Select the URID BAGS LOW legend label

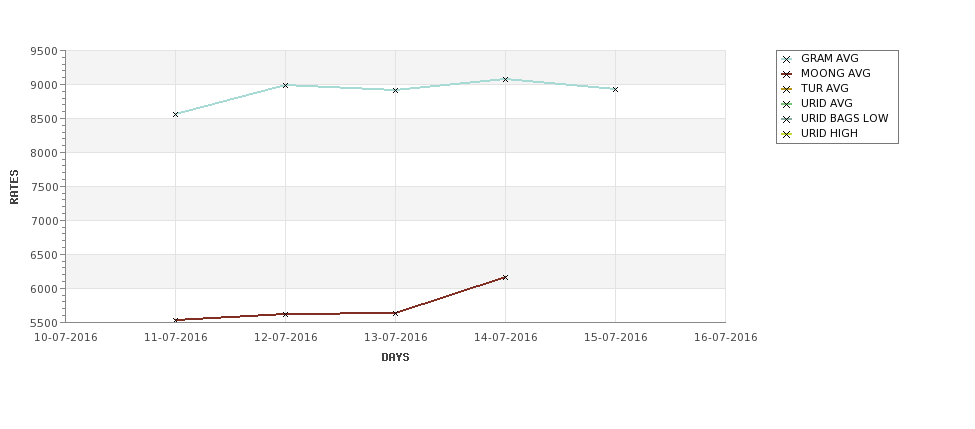844,118
